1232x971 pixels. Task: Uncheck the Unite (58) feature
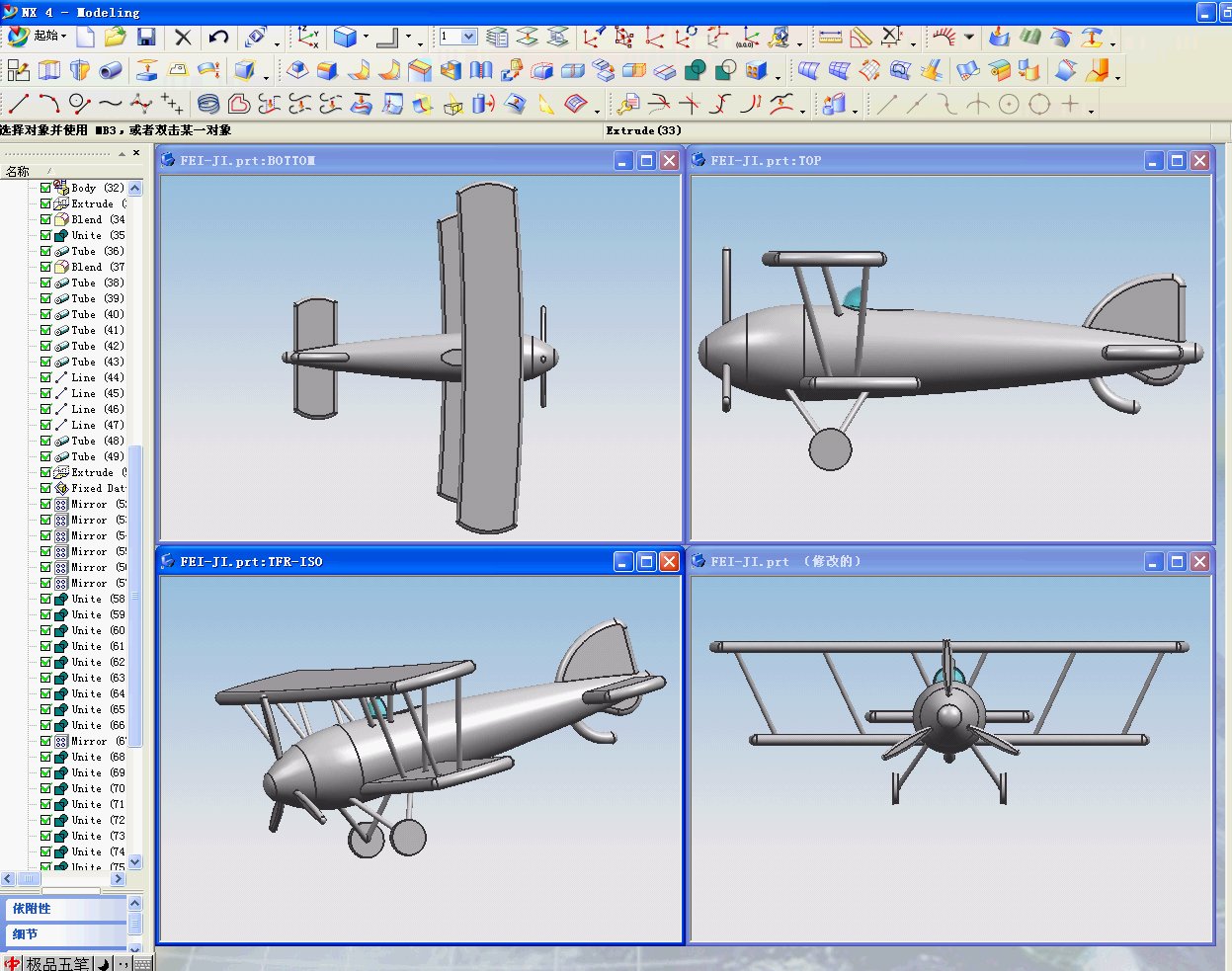[45, 599]
